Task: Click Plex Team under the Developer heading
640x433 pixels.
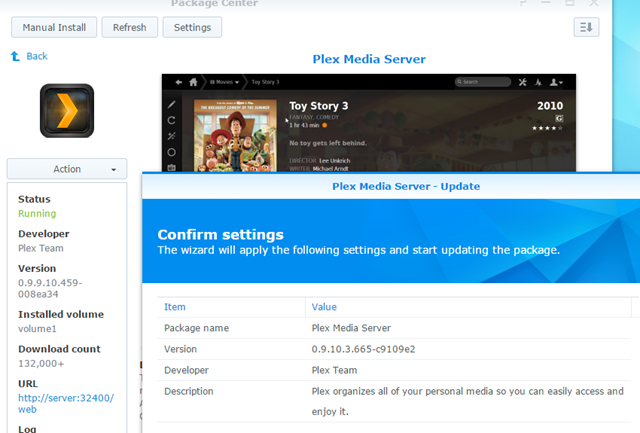Action: 40,248
